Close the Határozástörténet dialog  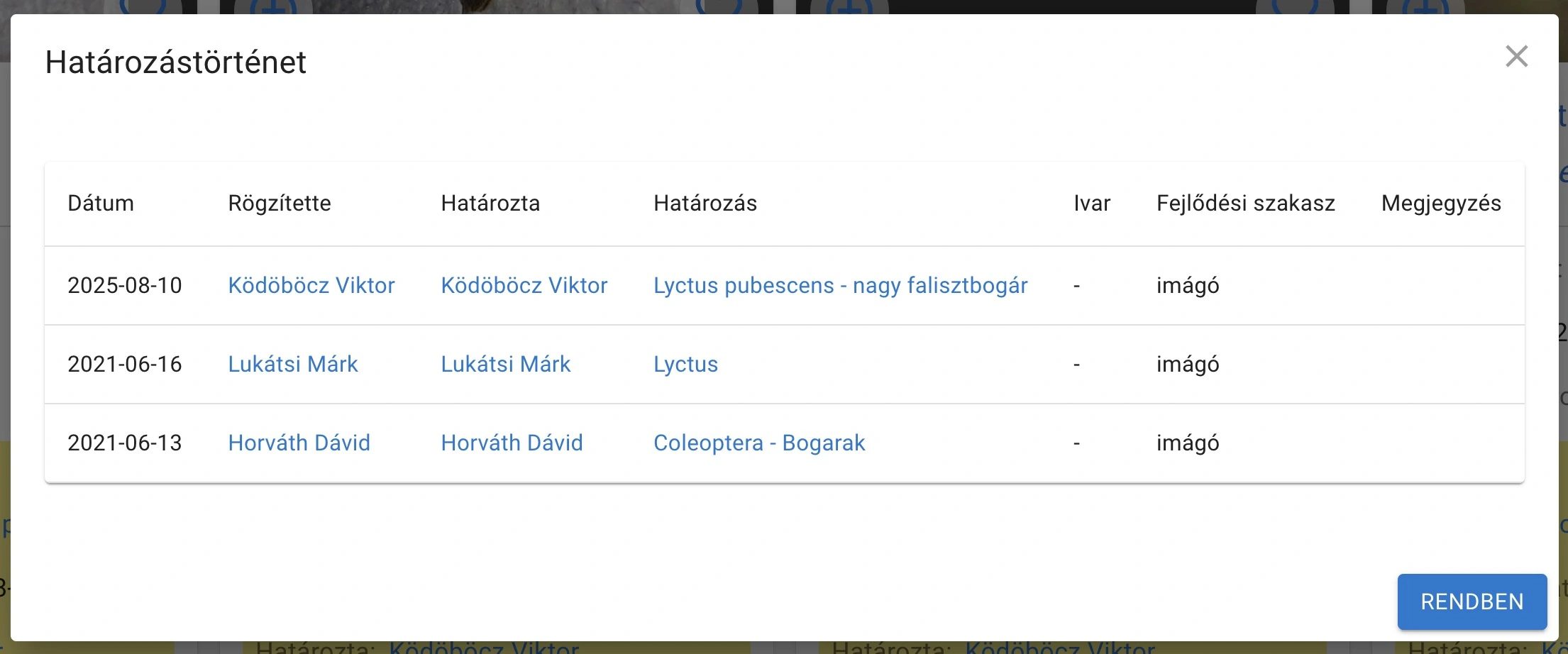(1517, 57)
